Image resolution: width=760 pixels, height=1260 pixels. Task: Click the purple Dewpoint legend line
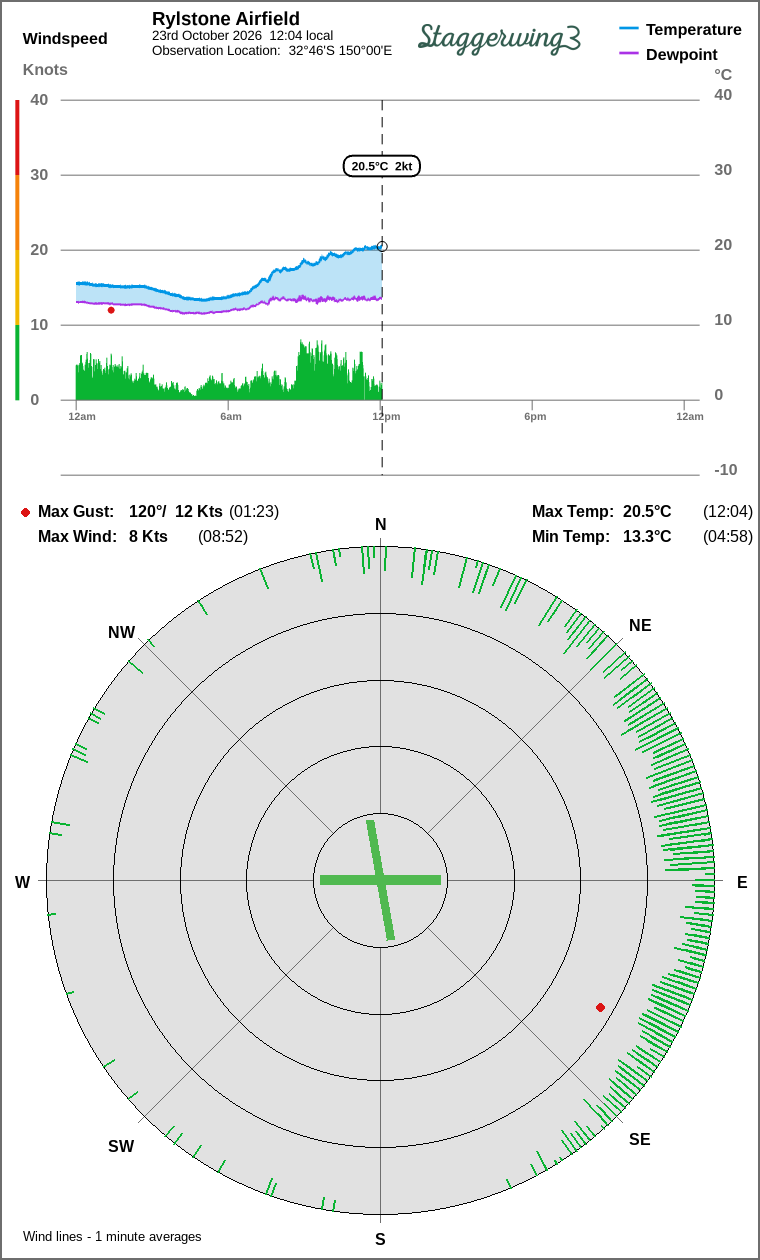click(628, 53)
